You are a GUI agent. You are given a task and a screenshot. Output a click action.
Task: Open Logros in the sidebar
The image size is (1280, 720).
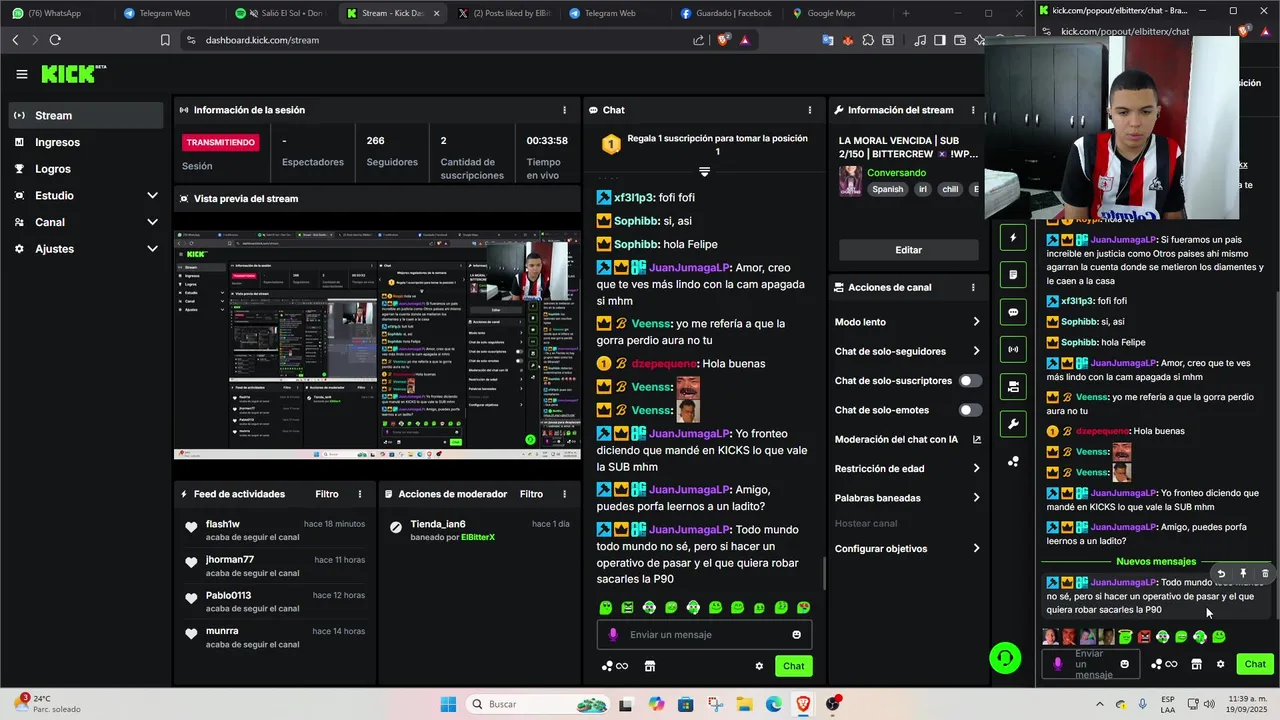pyautogui.click(x=87, y=169)
